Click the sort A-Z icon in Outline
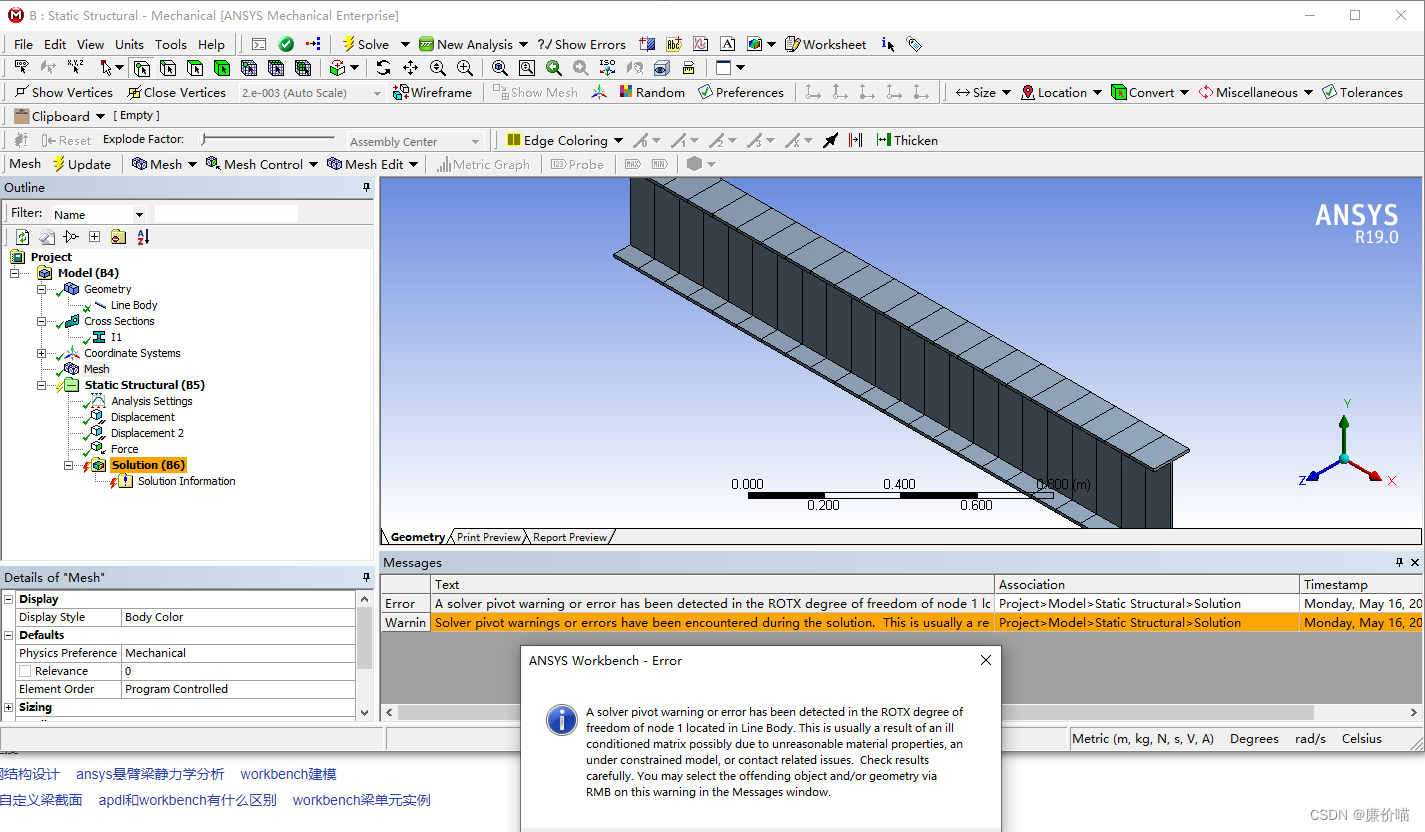 (143, 237)
